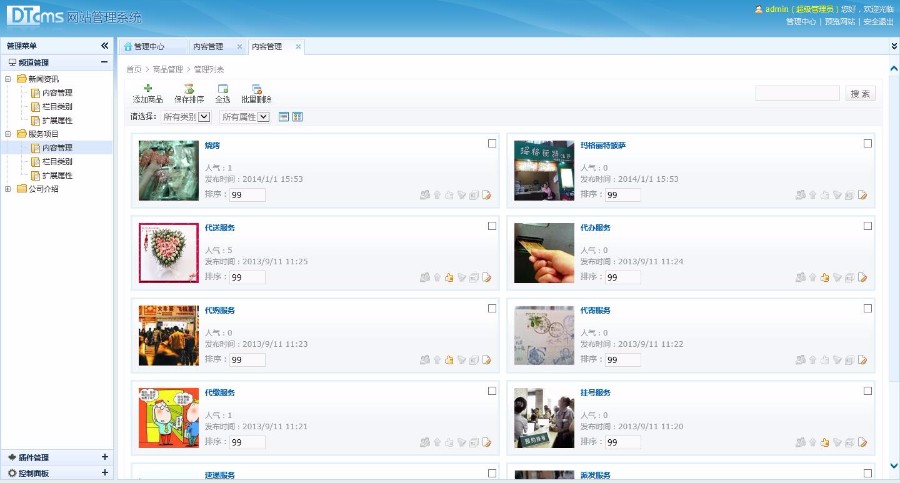Switch to the inactive 内容管理 tab
The width and height of the screenshot is (900, 483).
208,47
